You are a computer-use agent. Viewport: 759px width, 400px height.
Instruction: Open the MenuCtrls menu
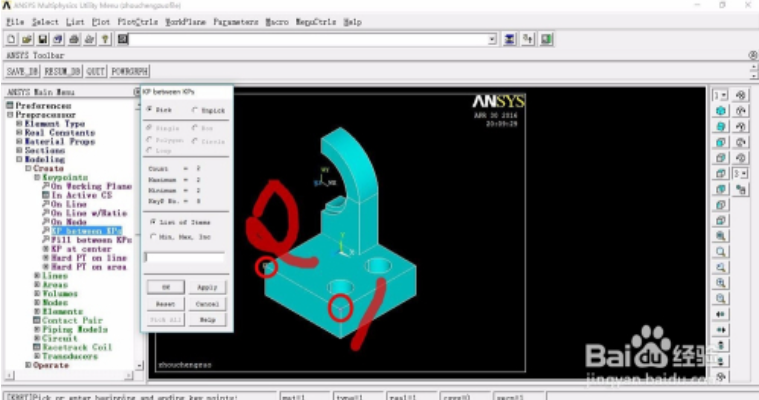coord(316,22)
